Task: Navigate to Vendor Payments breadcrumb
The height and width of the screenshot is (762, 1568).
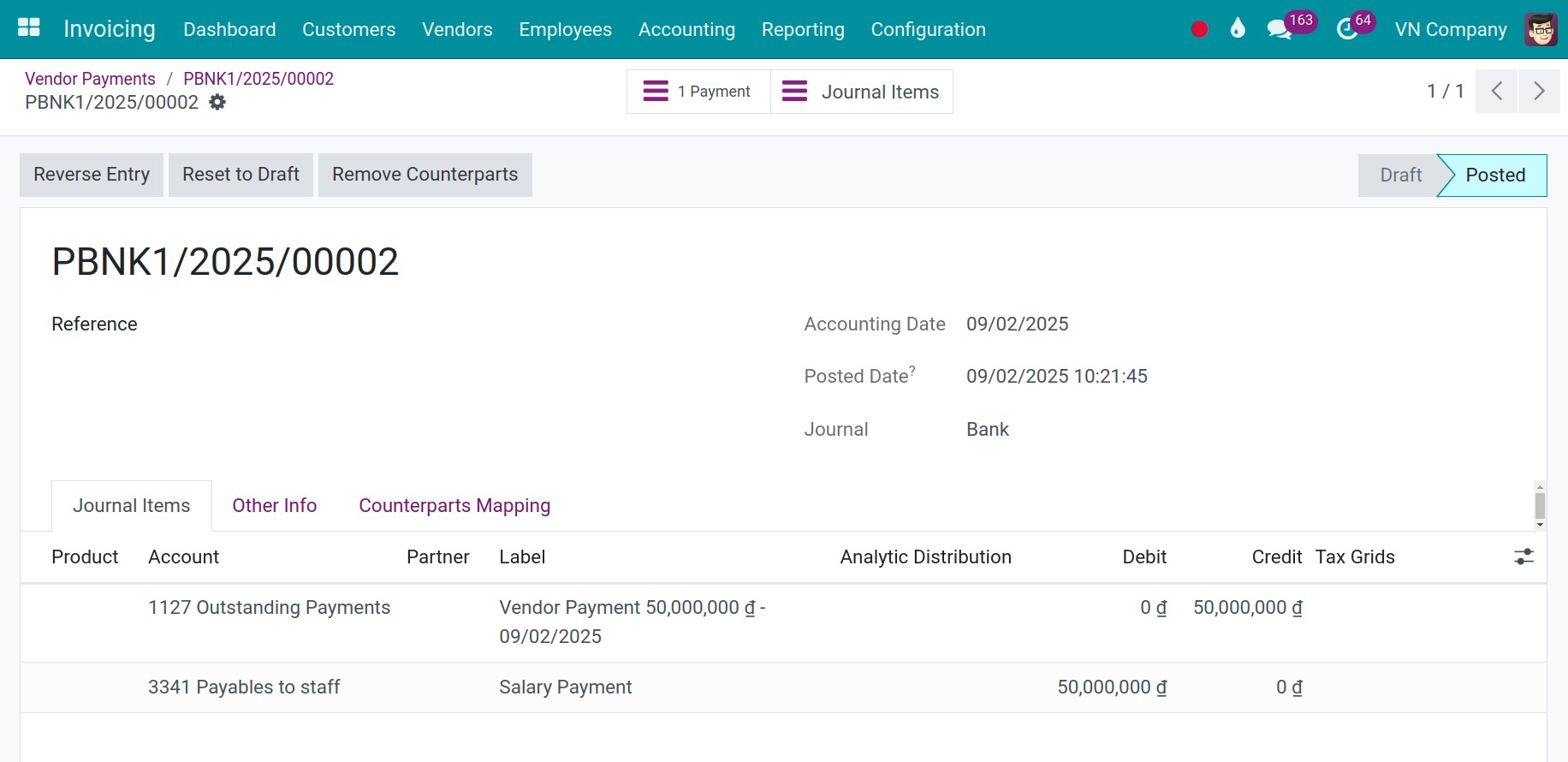Action: point(90,79)
